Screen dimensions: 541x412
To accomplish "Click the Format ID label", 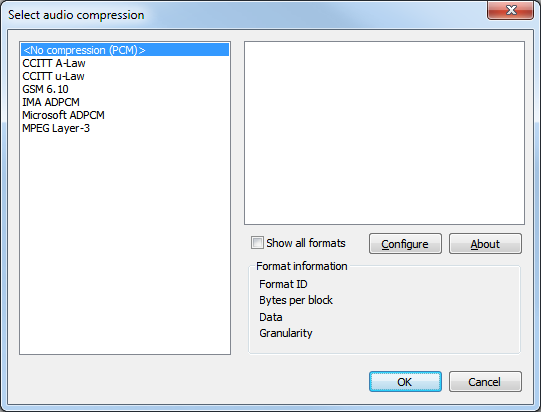I will [x=283, y=284].
